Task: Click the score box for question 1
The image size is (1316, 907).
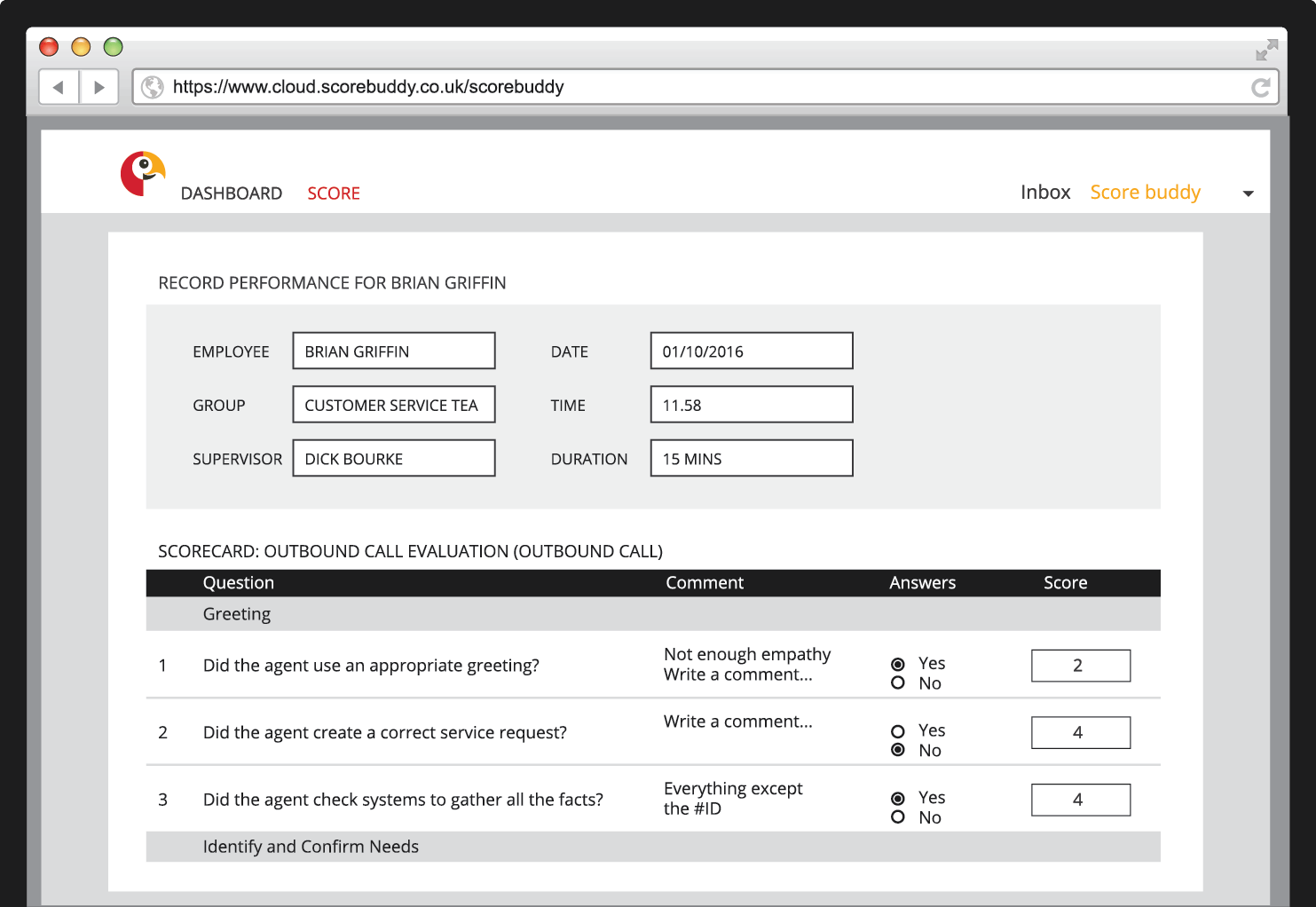Action: (1081, 666)
